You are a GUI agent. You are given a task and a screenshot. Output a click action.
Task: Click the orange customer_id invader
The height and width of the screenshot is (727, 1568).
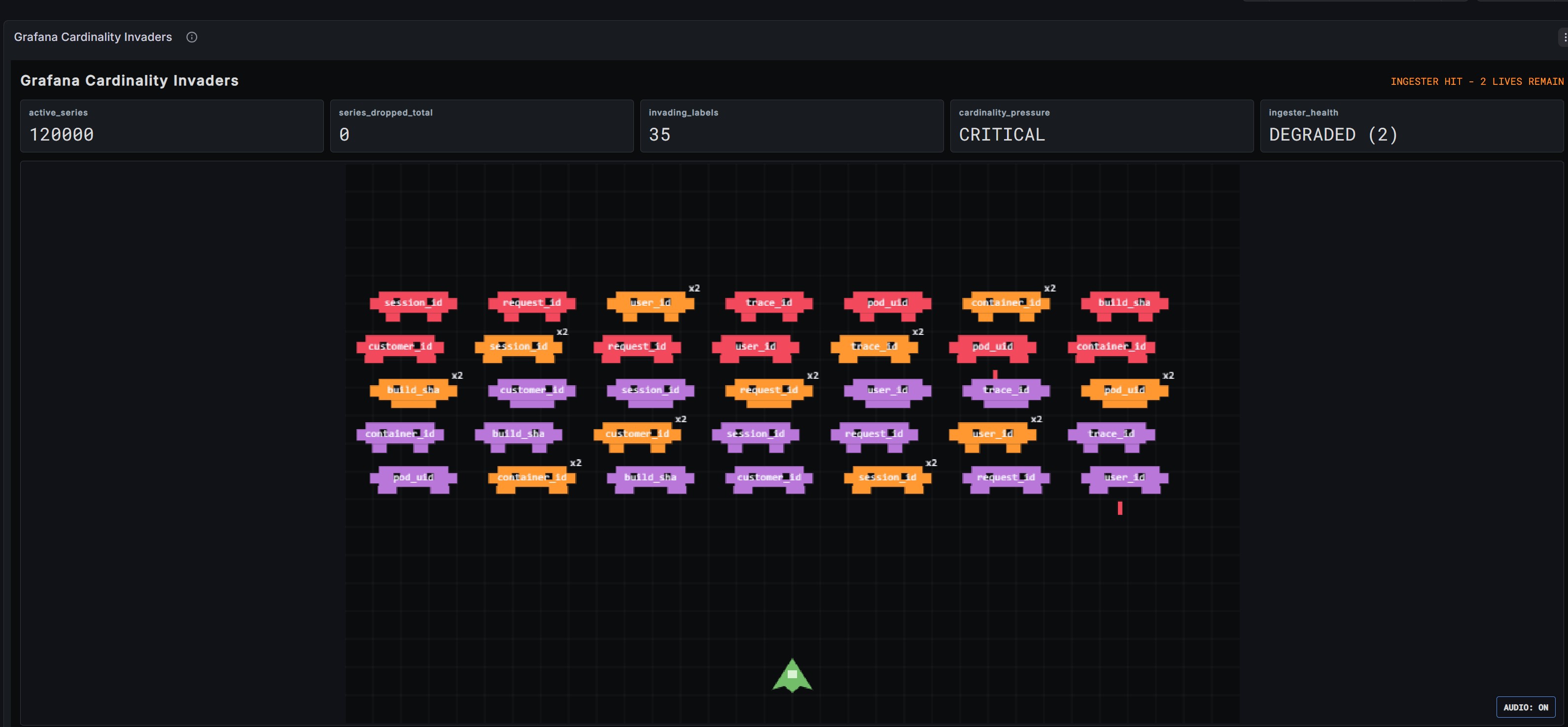(637, 436)
